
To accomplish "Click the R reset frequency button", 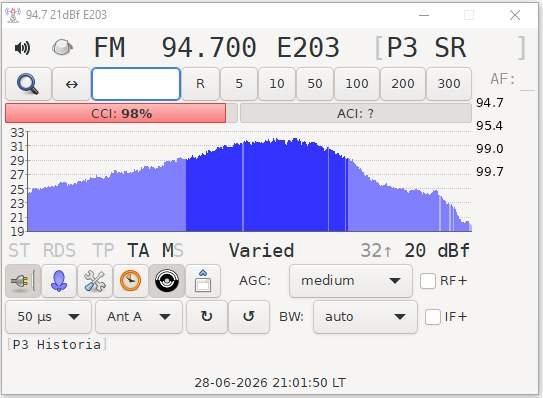I will tap(201, 84).
